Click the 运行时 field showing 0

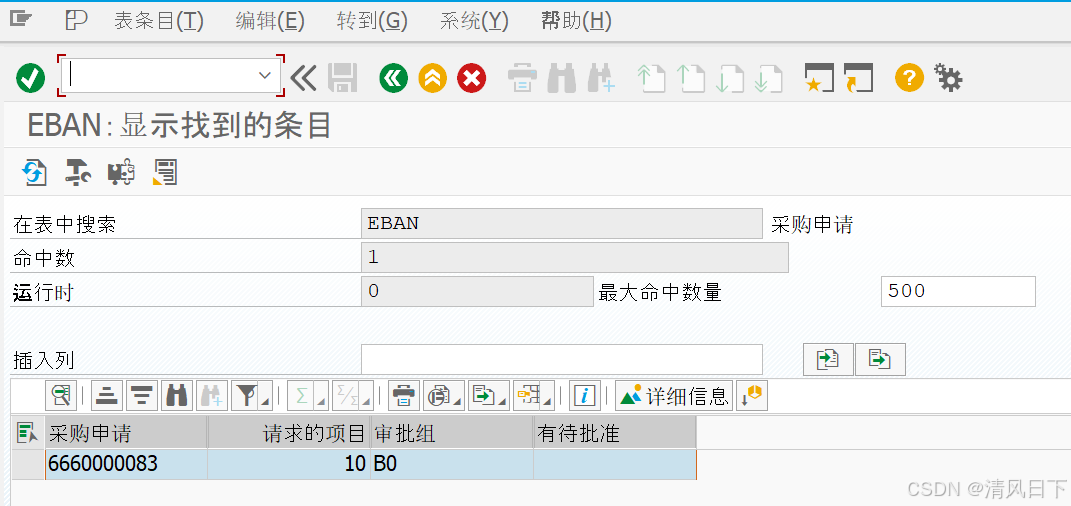pos(477,292)
